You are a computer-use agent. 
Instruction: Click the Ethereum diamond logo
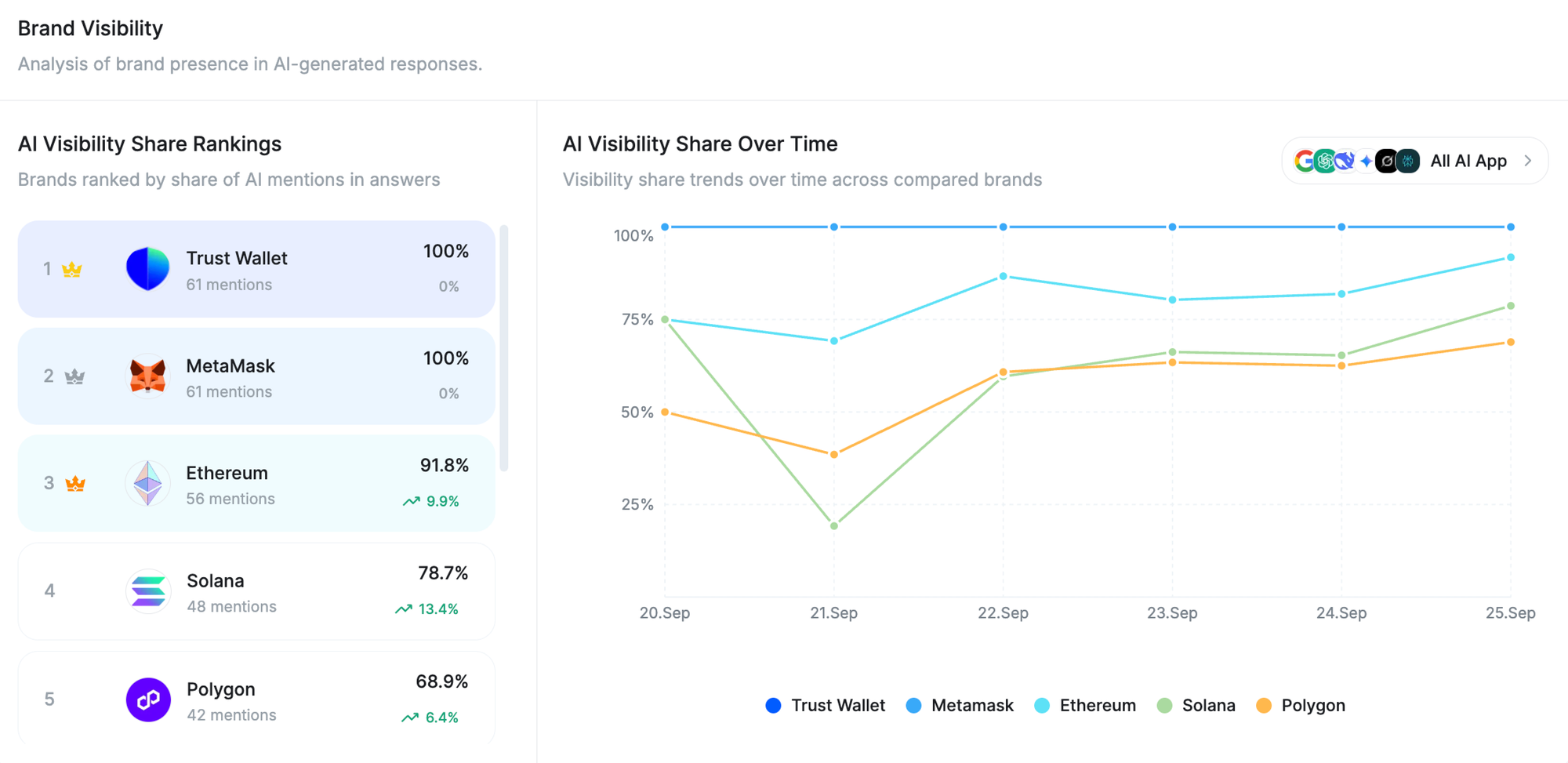(x=147, y=483)
